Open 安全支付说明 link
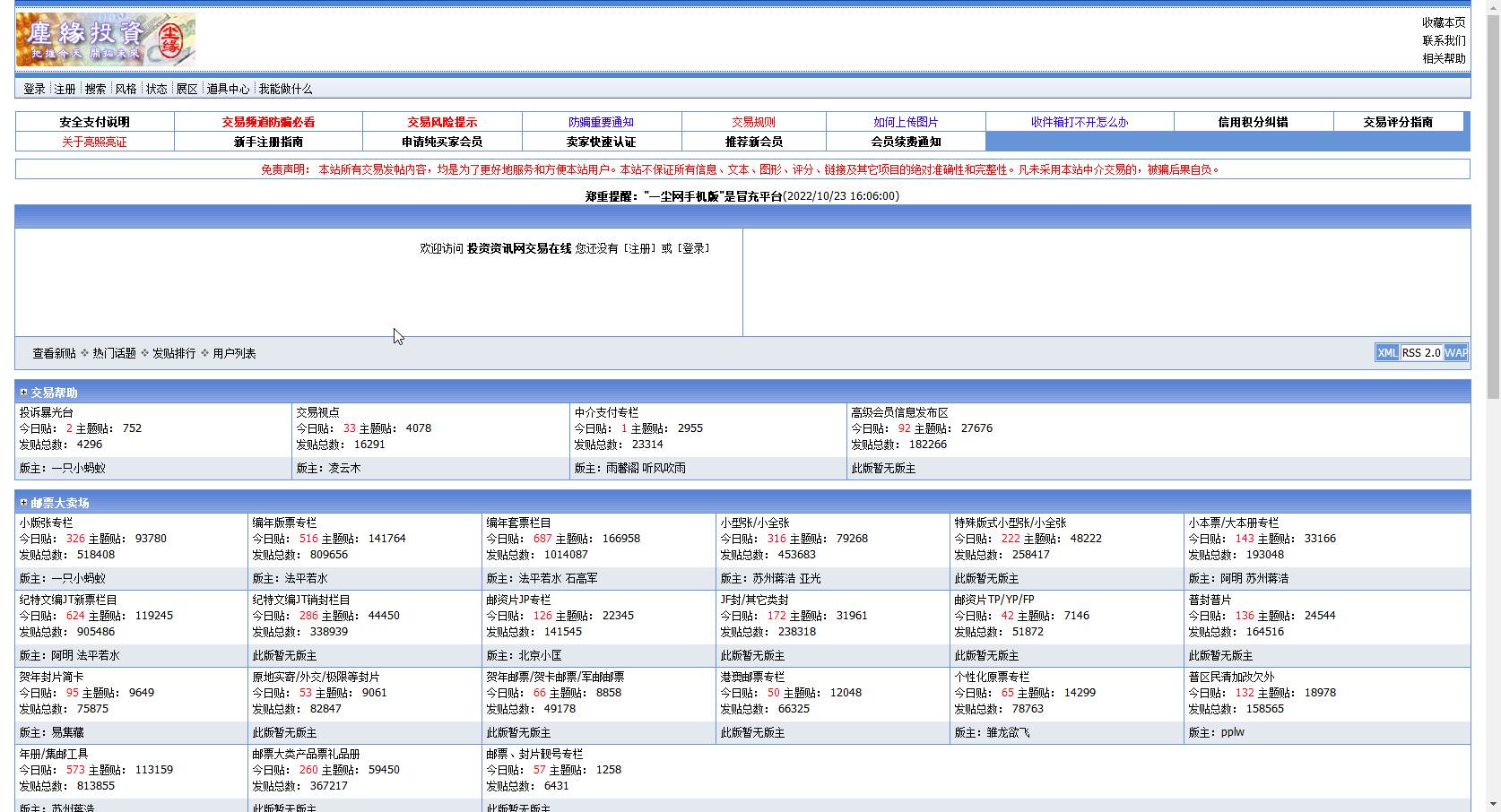The image size is (1501, 812). point(94,122)
